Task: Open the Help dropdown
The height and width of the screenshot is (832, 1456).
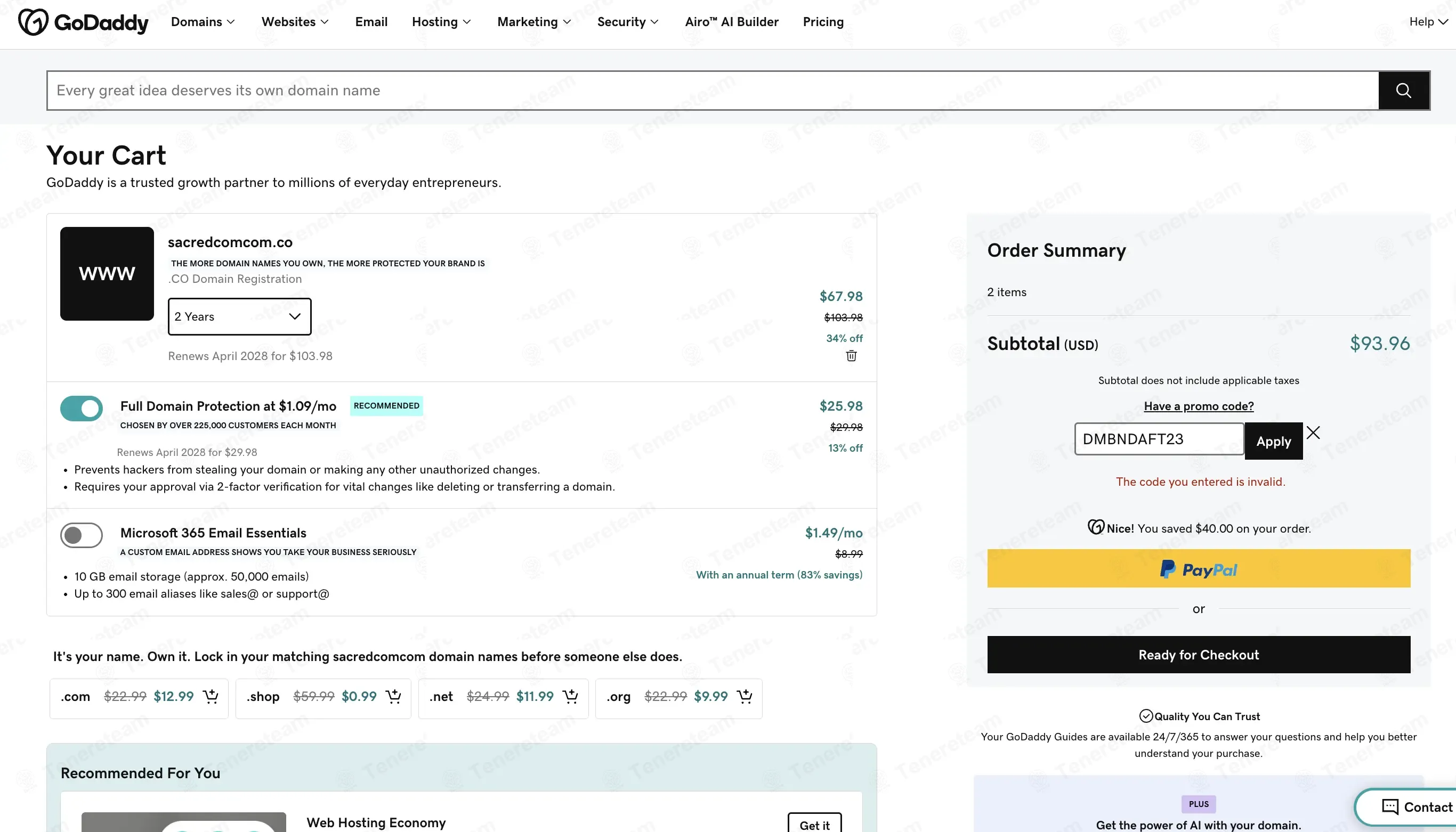Action: pos(1428,22)
